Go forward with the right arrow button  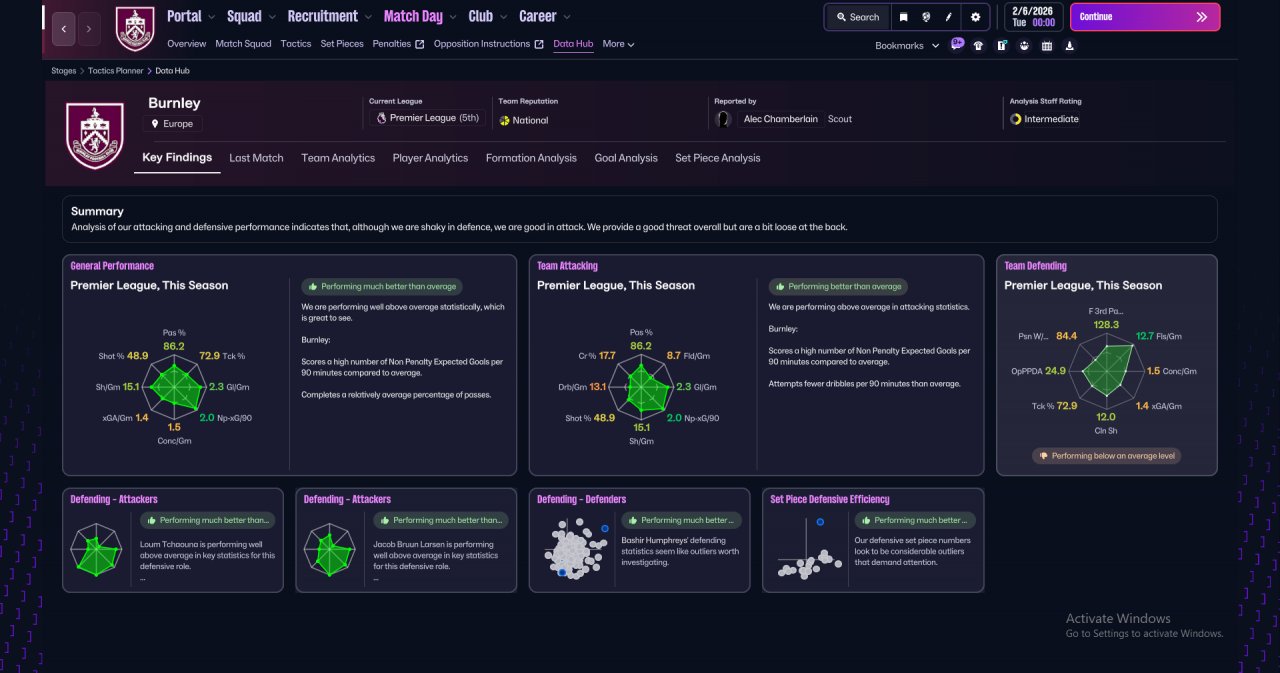tap(89, 29)
